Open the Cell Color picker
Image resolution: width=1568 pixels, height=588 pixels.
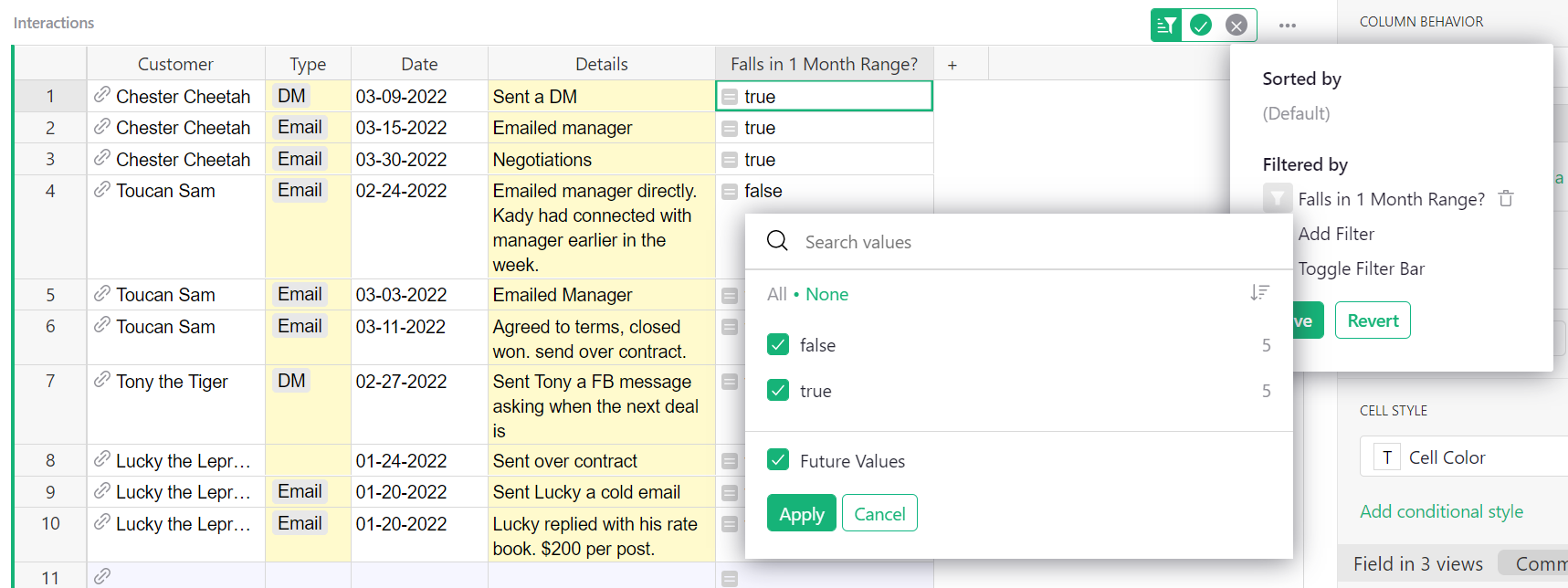(1447, 457)
